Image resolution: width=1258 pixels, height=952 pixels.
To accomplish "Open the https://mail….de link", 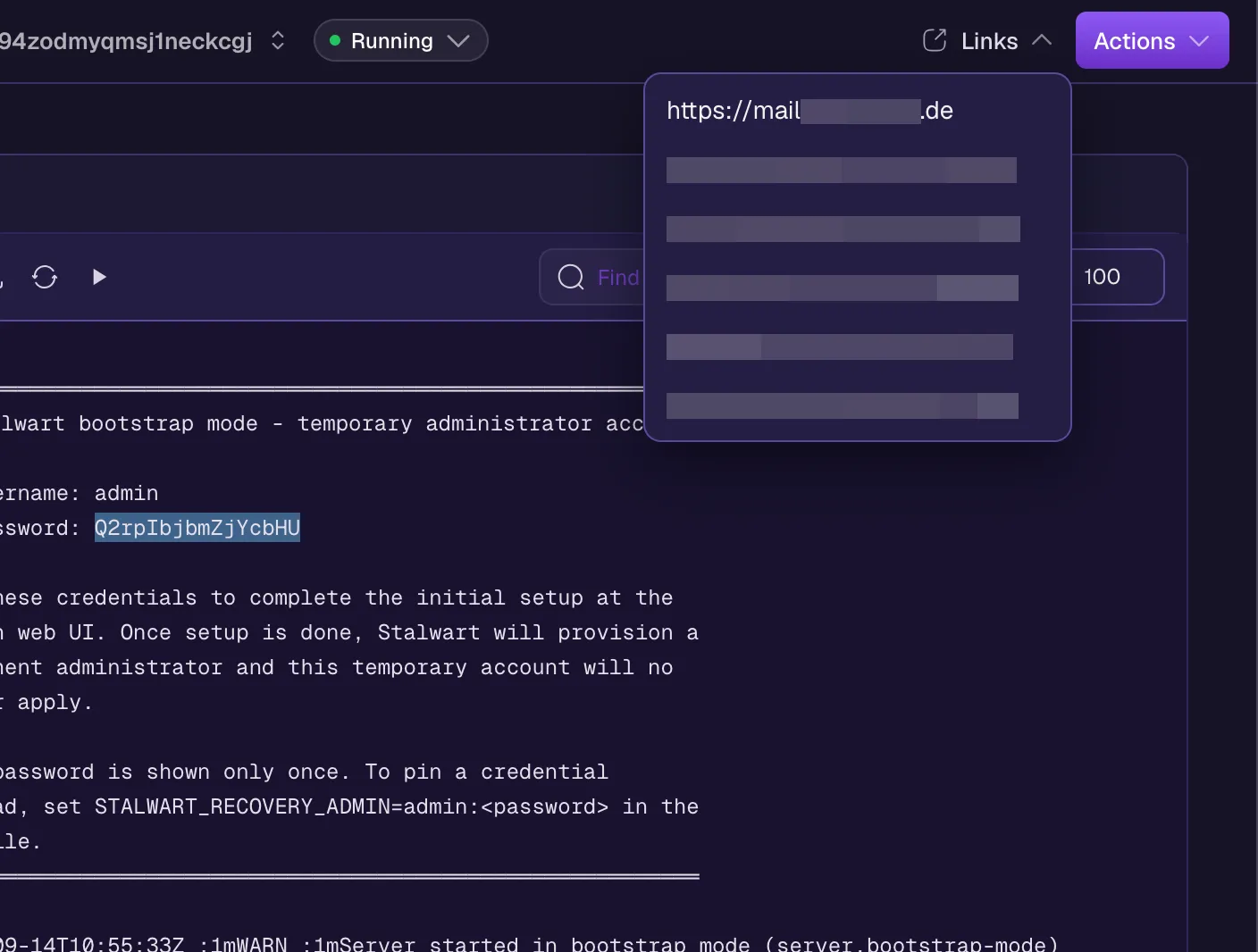I will [809, 111].
